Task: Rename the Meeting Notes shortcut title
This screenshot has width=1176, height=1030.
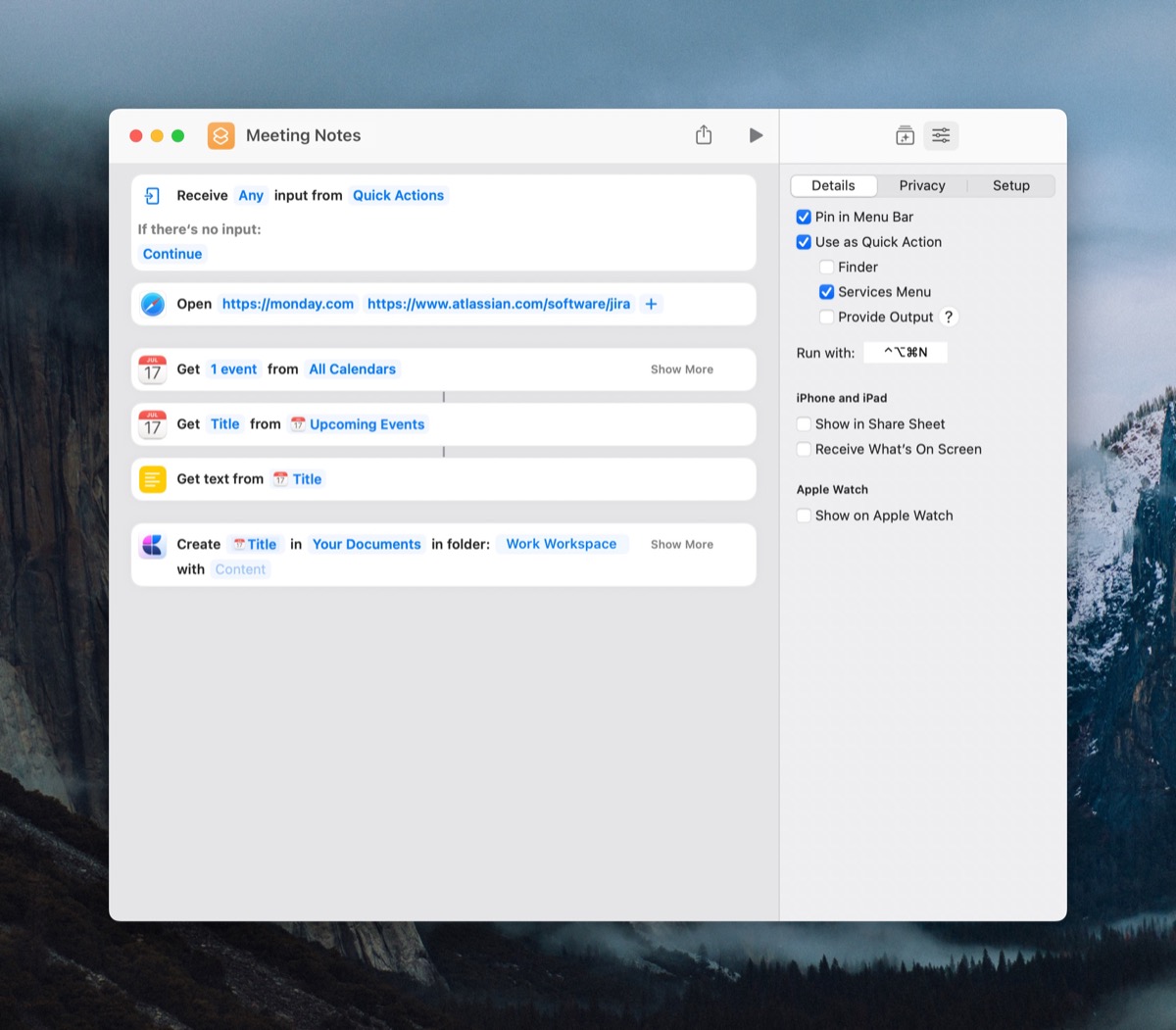Action: coord(303,135)
